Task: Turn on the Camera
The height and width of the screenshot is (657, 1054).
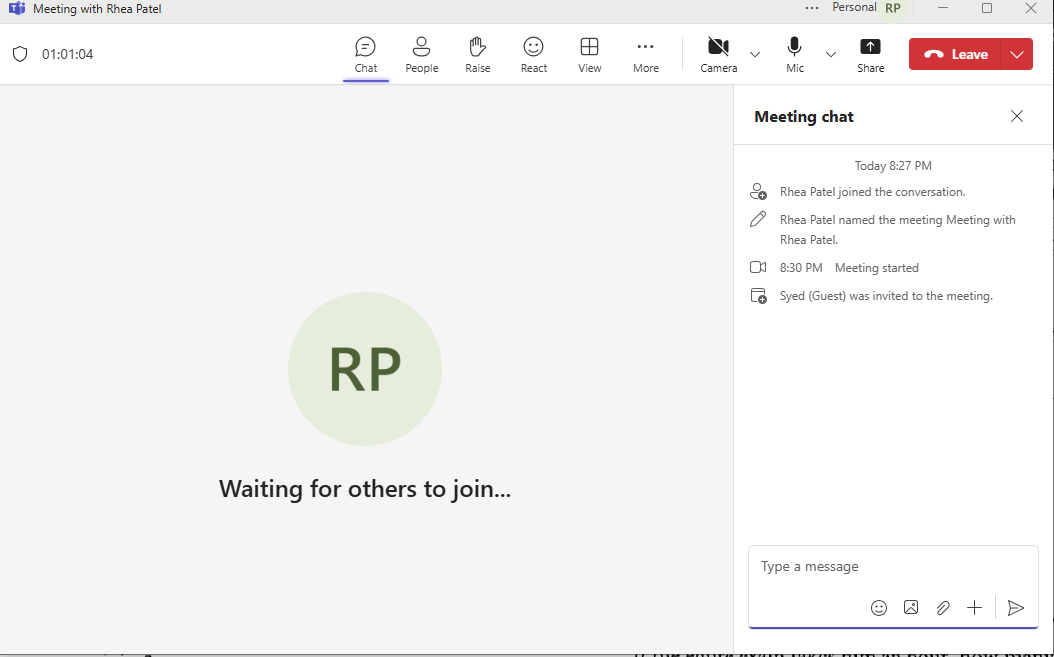Action: click(x=718, y=54)
